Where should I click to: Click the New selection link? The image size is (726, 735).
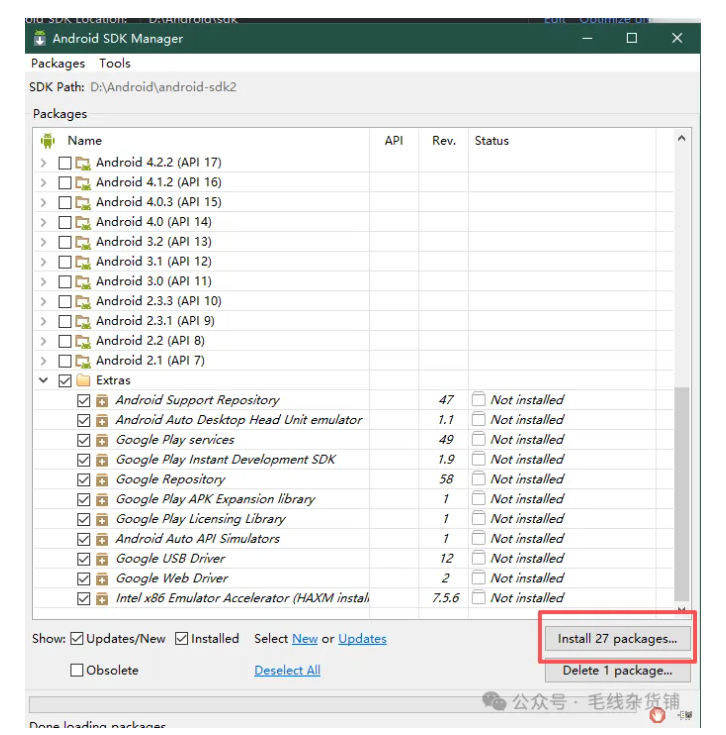point(305,639)
